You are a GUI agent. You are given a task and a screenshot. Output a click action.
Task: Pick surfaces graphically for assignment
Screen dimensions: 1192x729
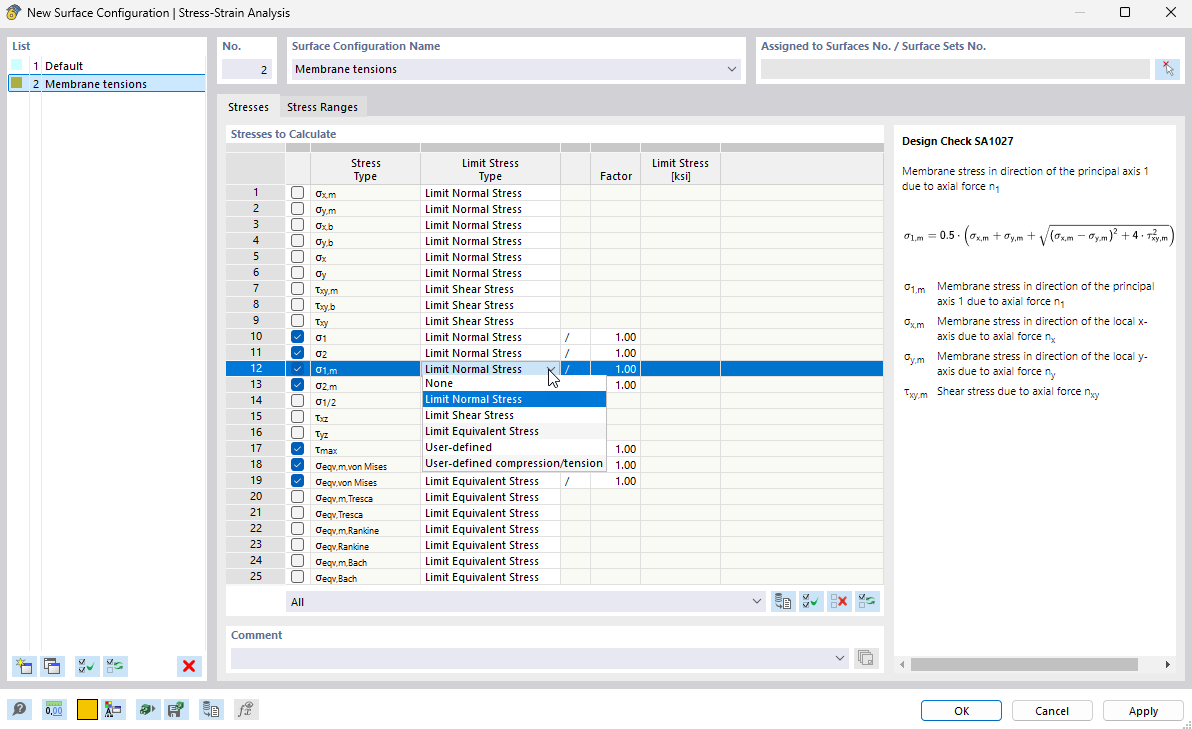click(1167, 67)
